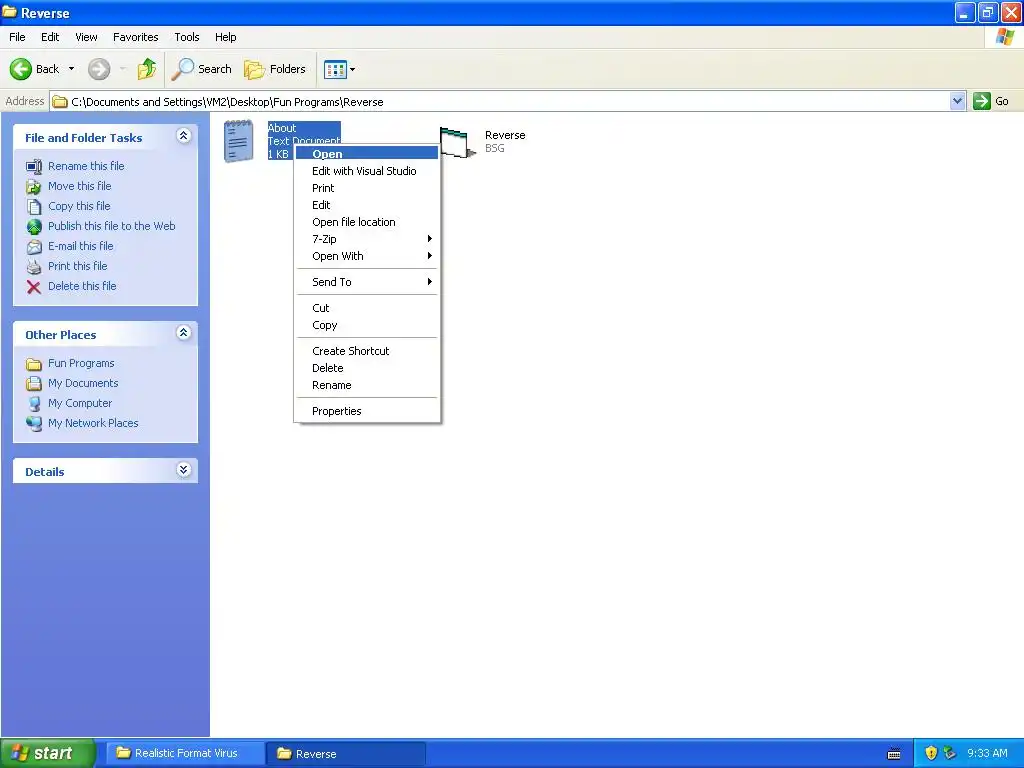Click the My Network Places icon
This screenshot has width=1024, height=768.
34,423
